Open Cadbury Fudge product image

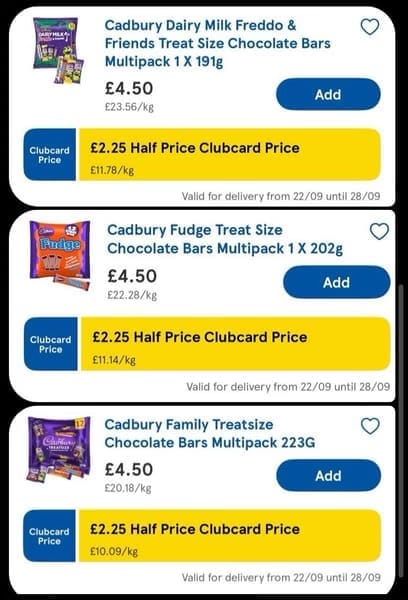pyautogui.click(x=60, y=255)
